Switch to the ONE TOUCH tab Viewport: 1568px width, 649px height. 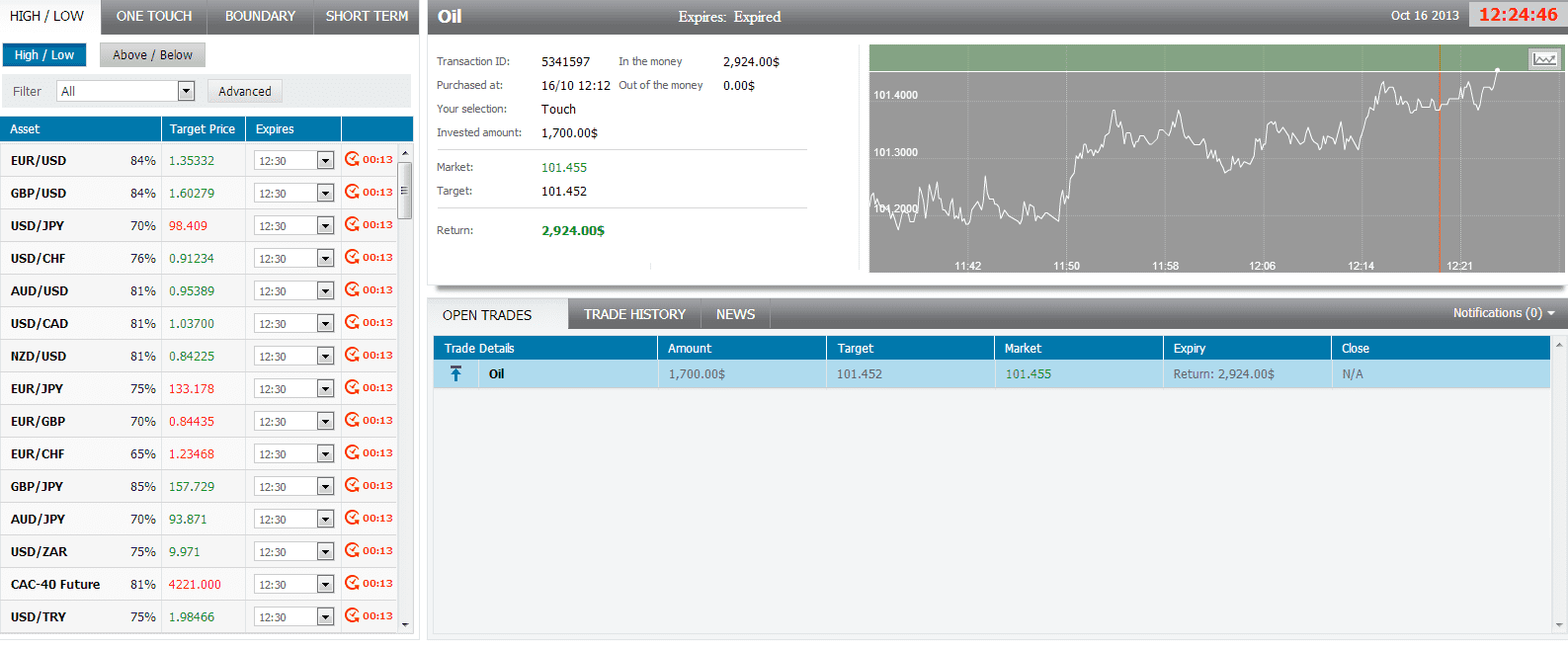click(154, 17)
